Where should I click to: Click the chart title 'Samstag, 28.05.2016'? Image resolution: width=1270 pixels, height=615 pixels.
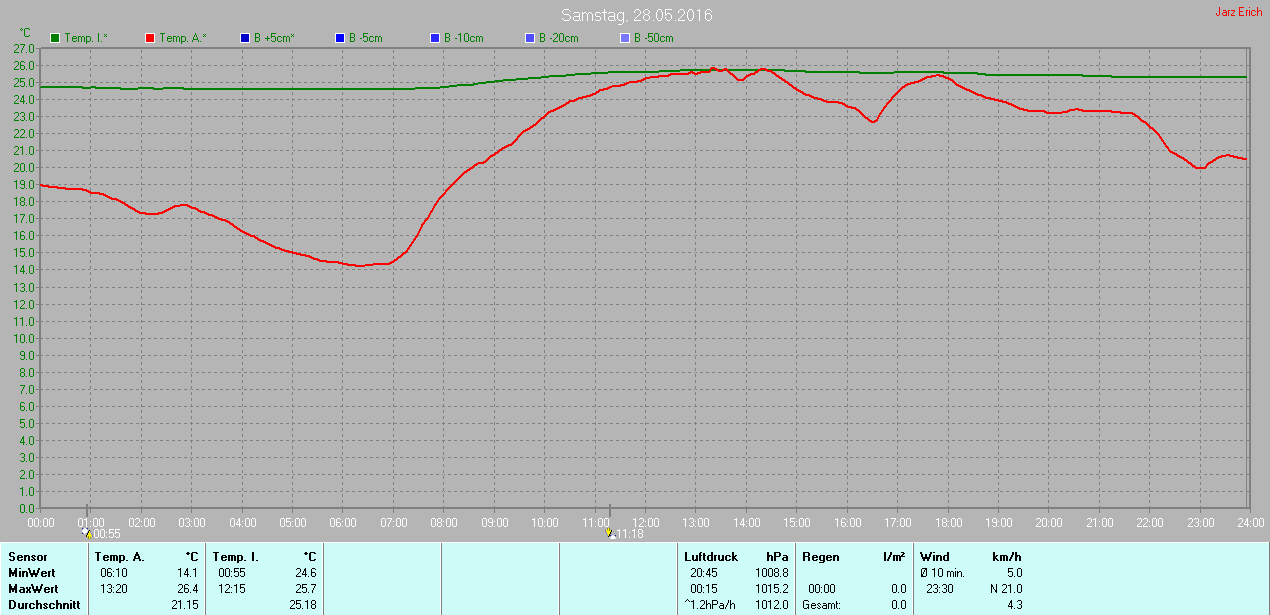coord(637,15)
